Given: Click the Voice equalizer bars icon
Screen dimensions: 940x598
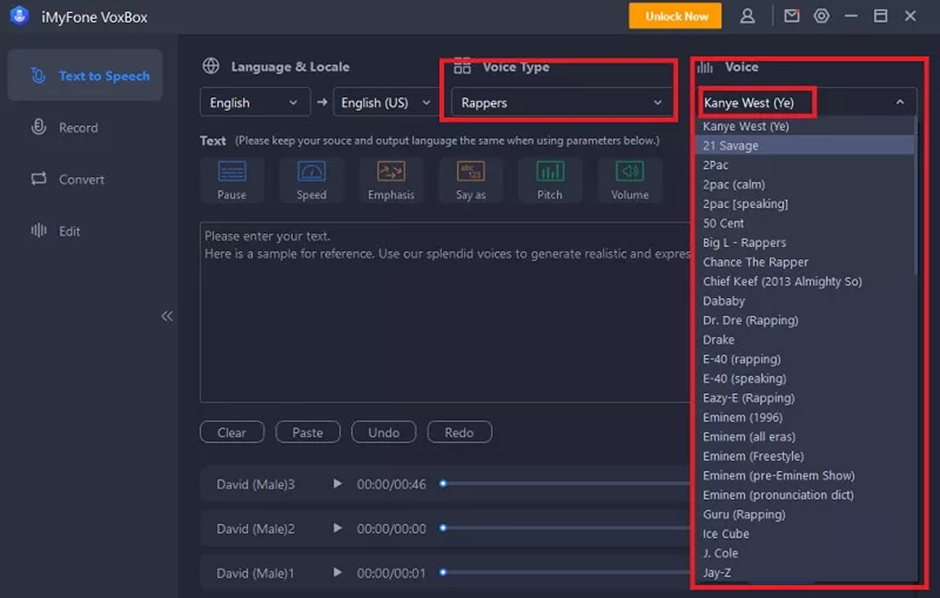Looking at the screenshot, I should click(x=705, y=67).
